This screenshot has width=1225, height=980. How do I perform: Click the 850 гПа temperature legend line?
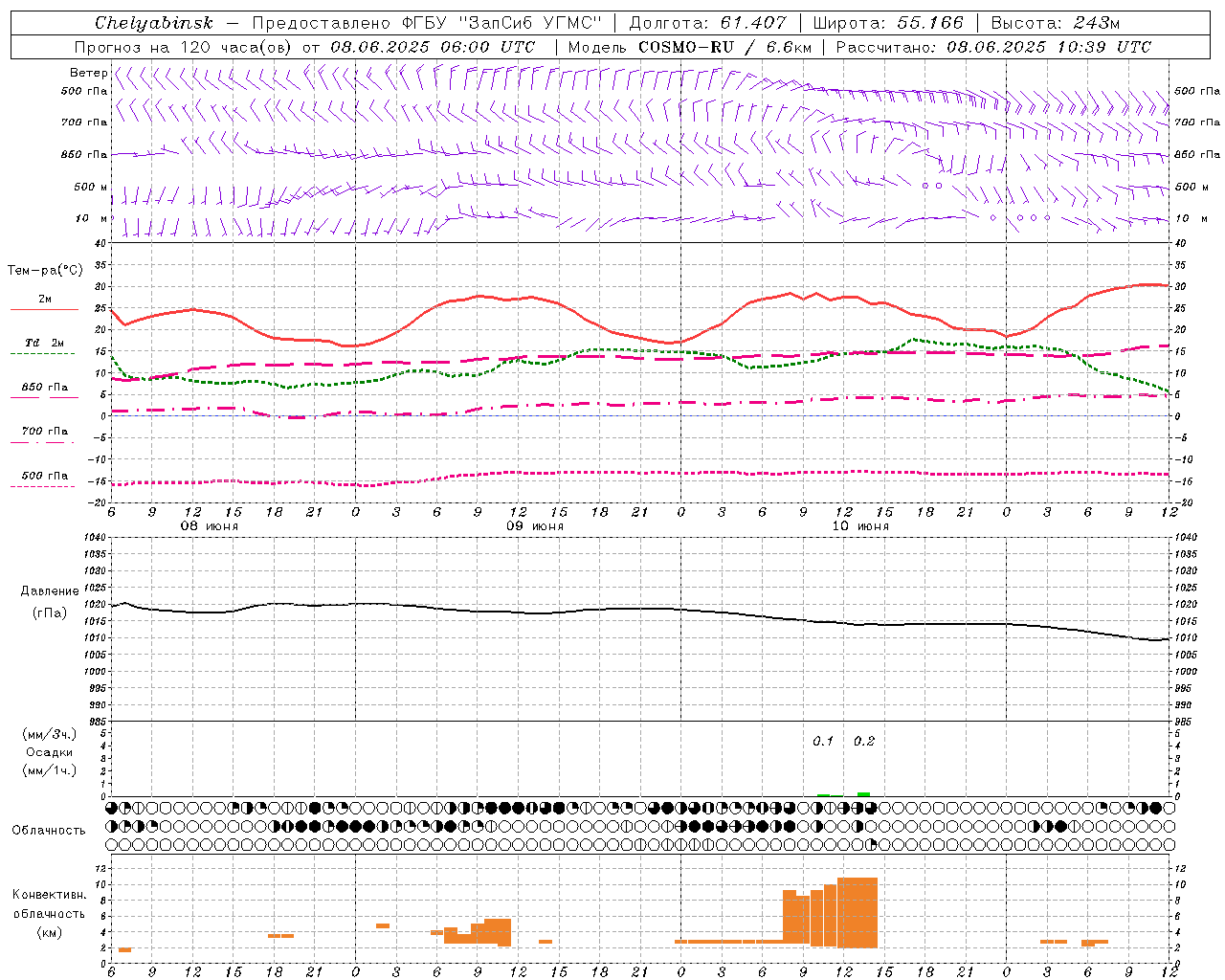point(44,397)
